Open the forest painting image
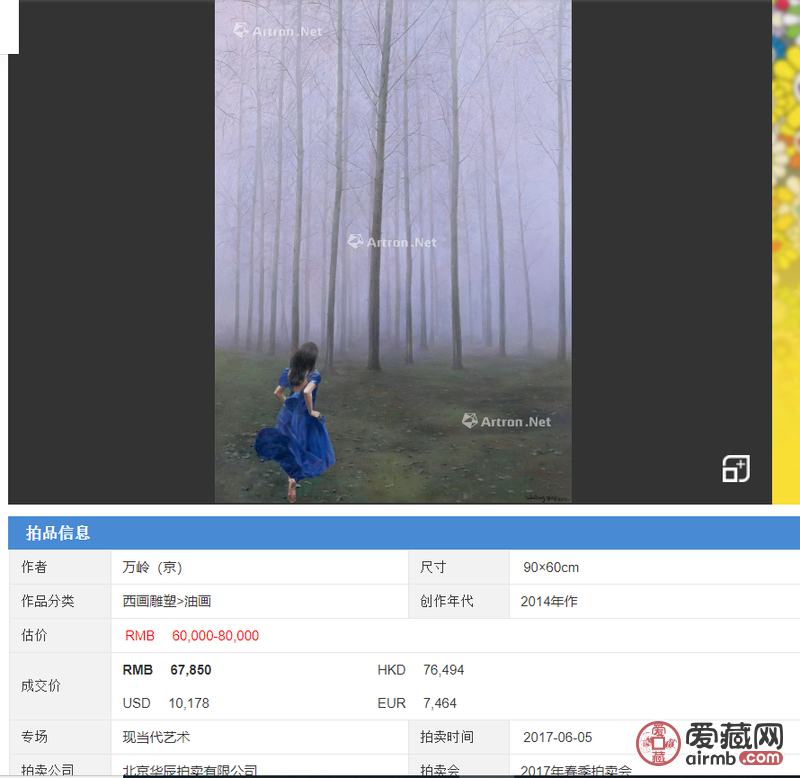 click(x=393, y=251)
